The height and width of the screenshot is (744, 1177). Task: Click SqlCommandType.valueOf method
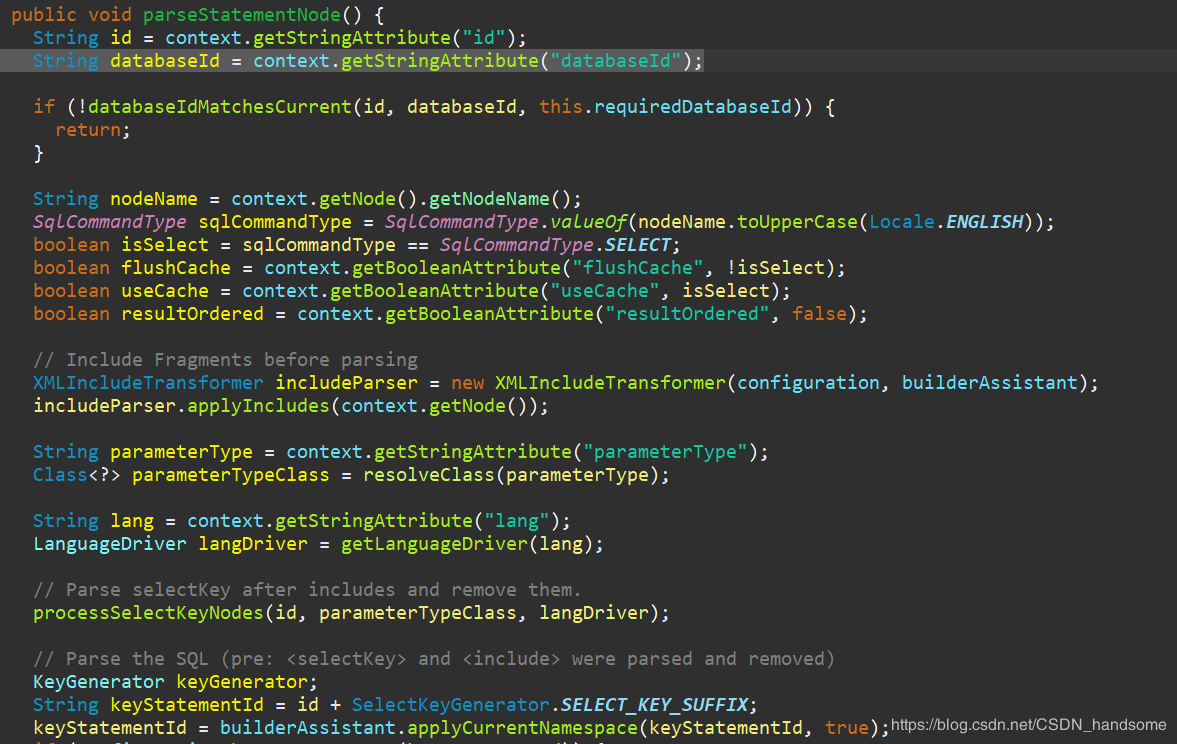505,222
